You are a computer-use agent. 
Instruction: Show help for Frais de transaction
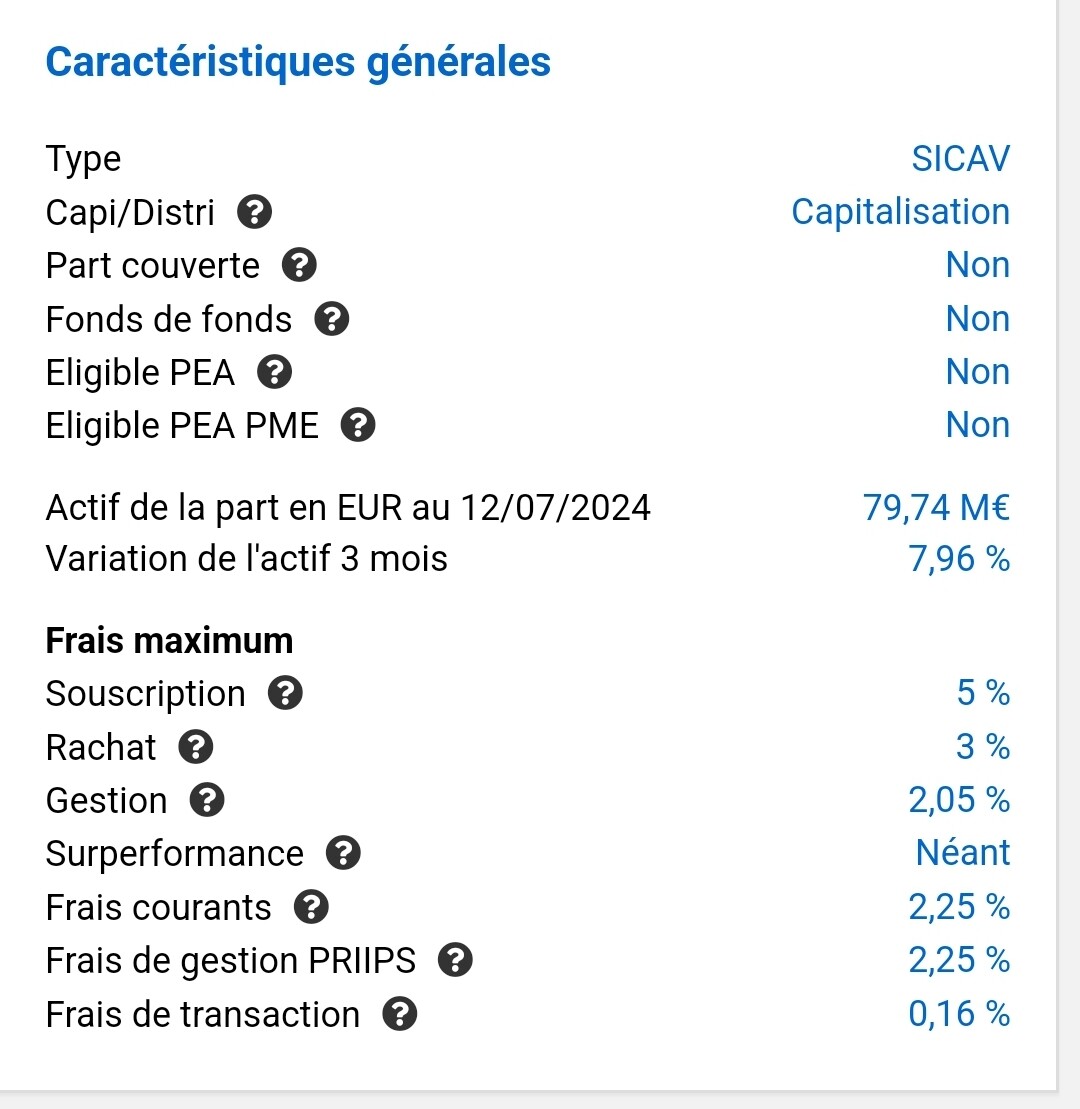(400, 1015)
